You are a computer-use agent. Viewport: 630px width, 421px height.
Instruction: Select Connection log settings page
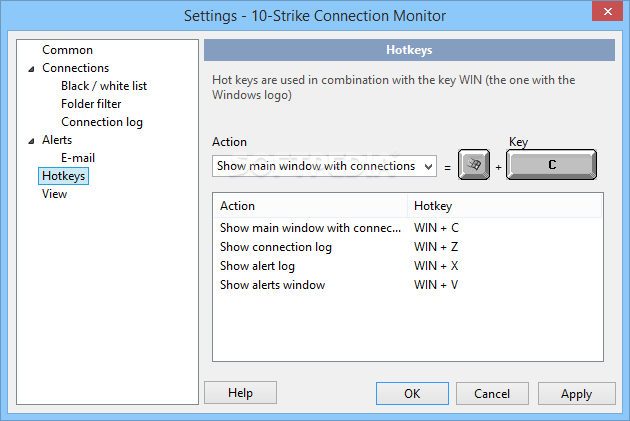tap(102, 122)
